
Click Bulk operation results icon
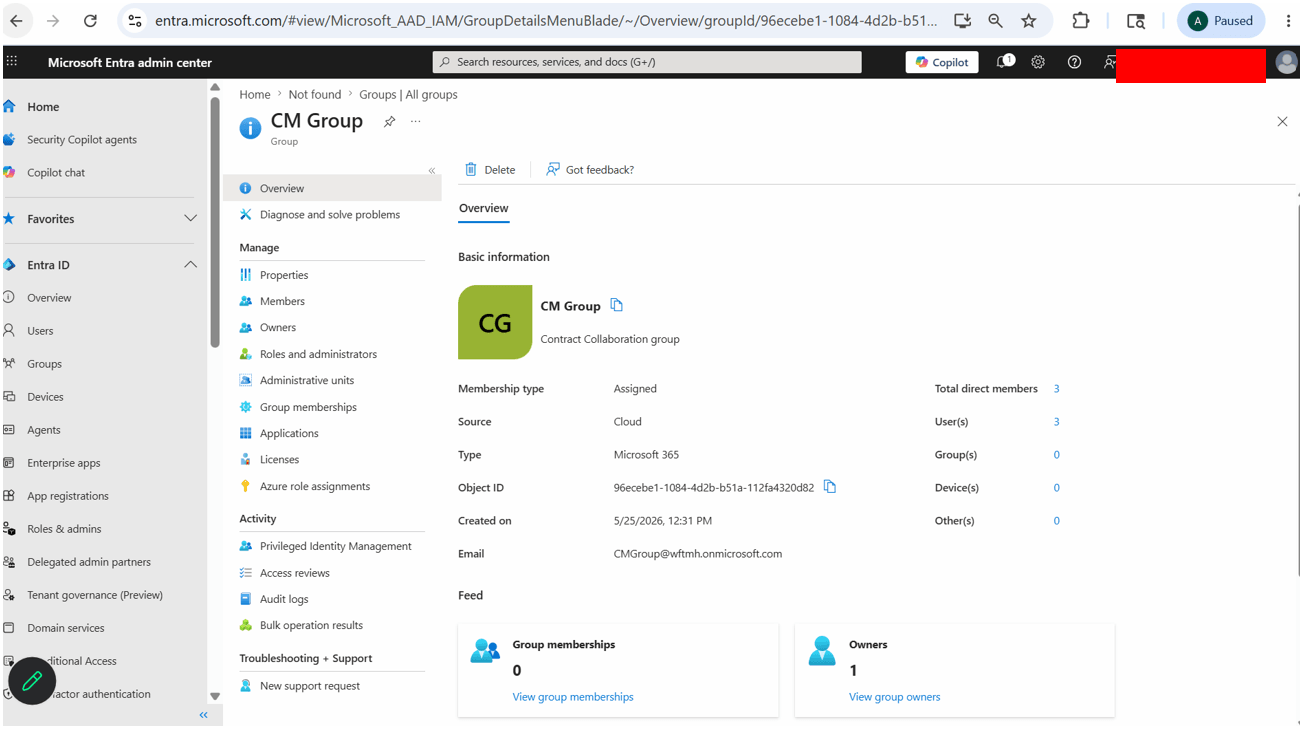tap(245, 625)
